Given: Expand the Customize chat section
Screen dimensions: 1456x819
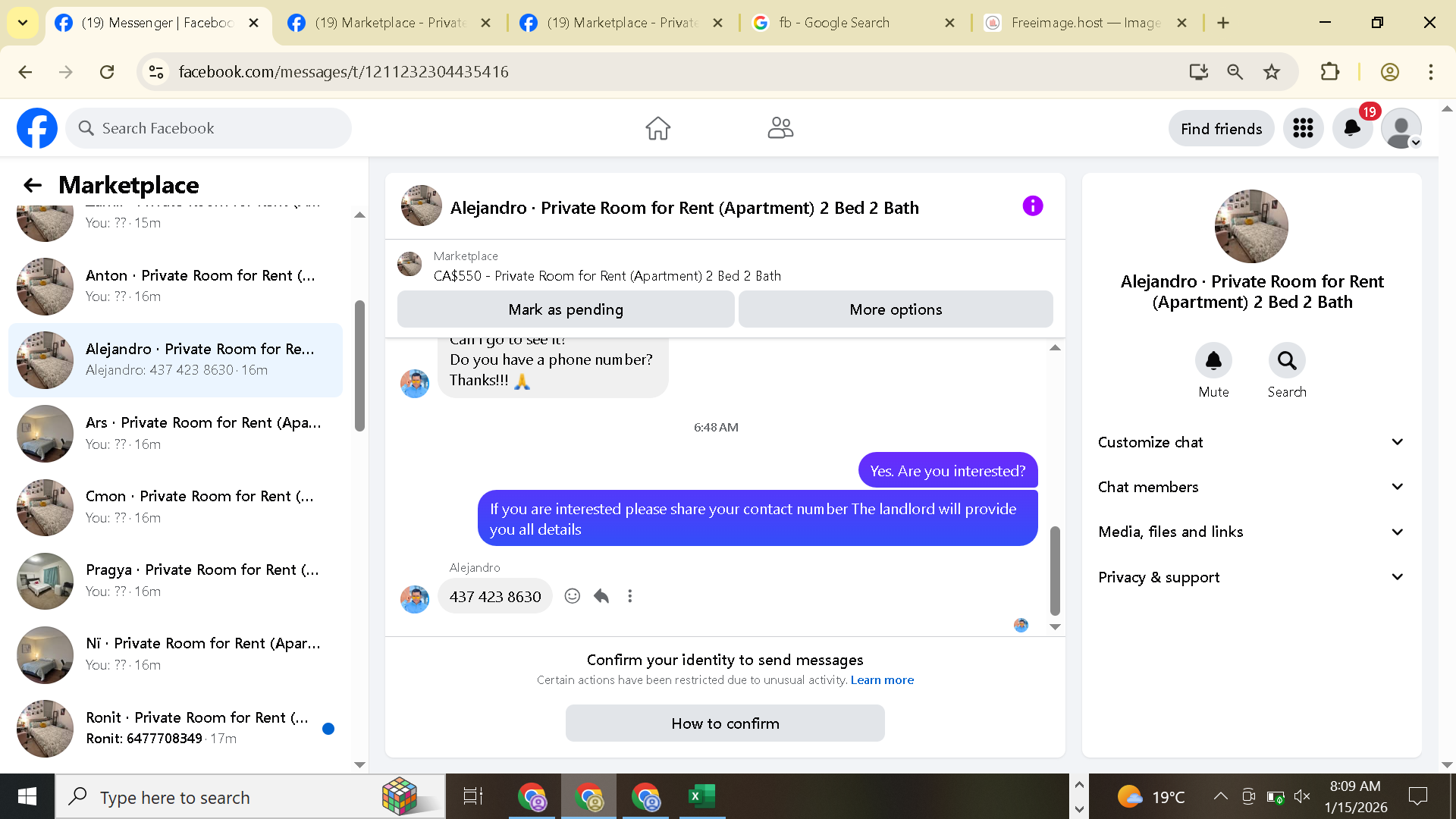Looking at the screenshot, I should point(1250,442).
